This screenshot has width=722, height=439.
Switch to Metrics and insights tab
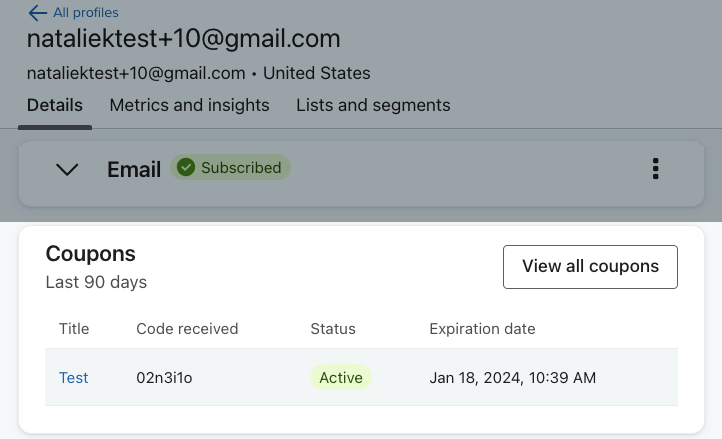189,105
